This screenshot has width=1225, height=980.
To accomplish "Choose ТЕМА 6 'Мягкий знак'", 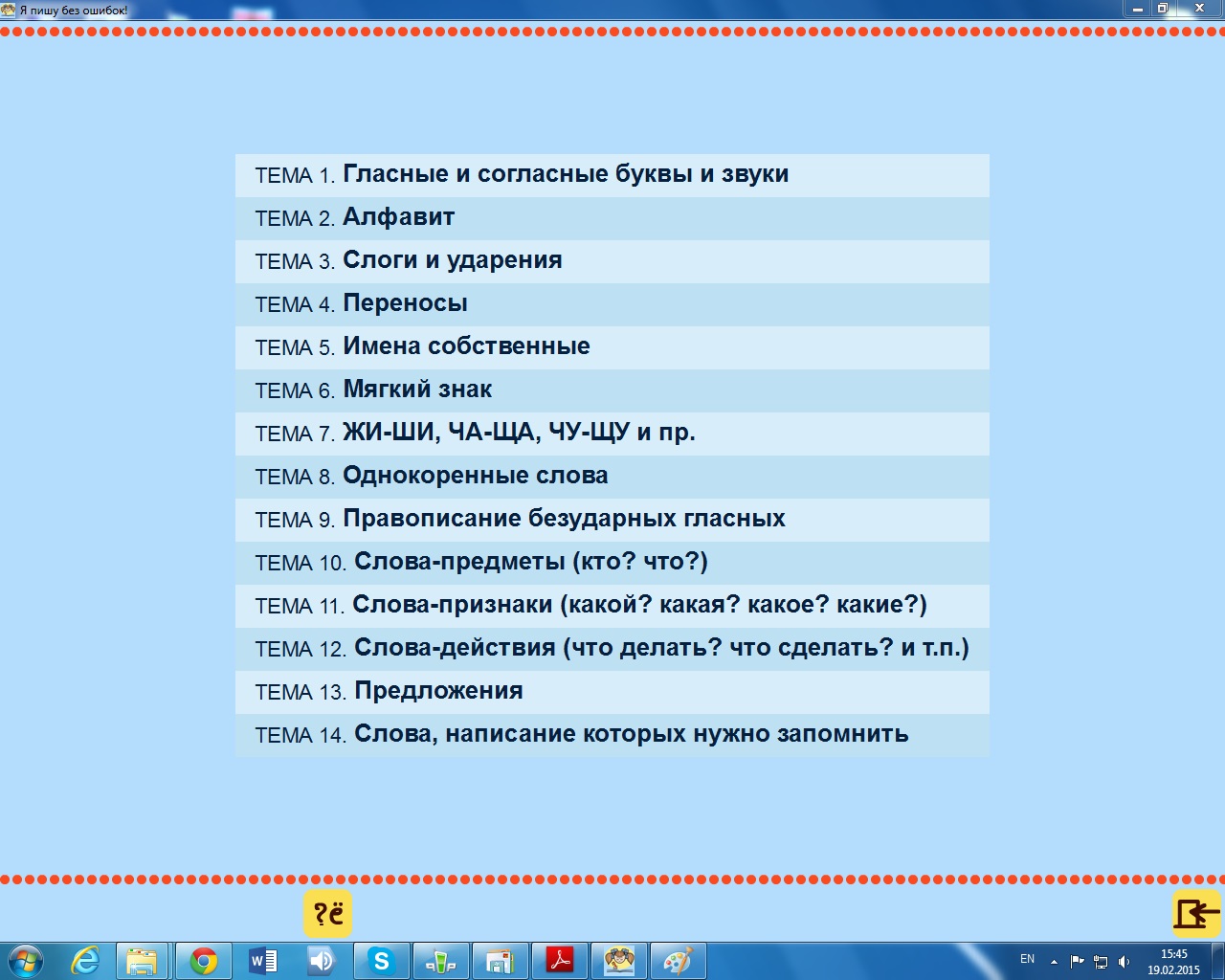I will (x=417, y=390).
